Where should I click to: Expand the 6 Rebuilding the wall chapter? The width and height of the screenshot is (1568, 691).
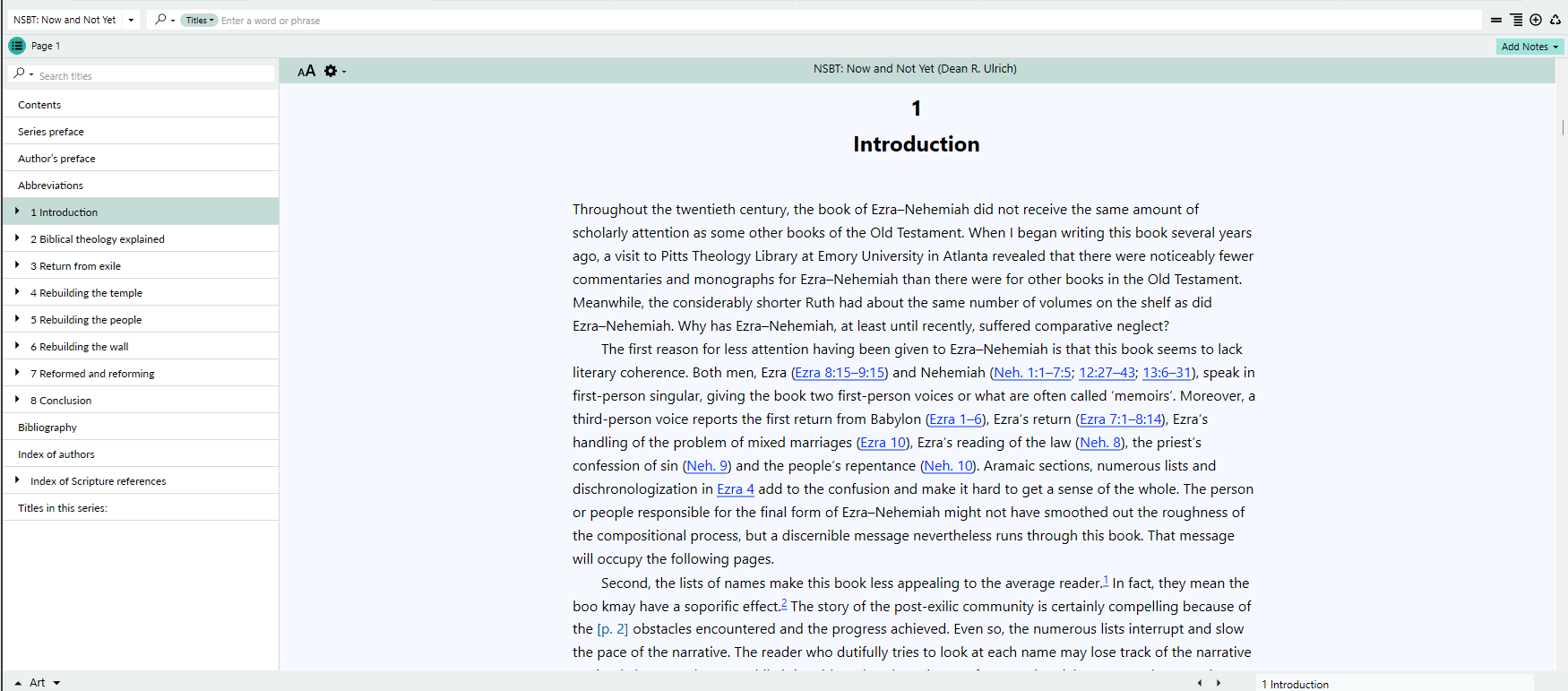pyautogui.click(x=17, y=346)
